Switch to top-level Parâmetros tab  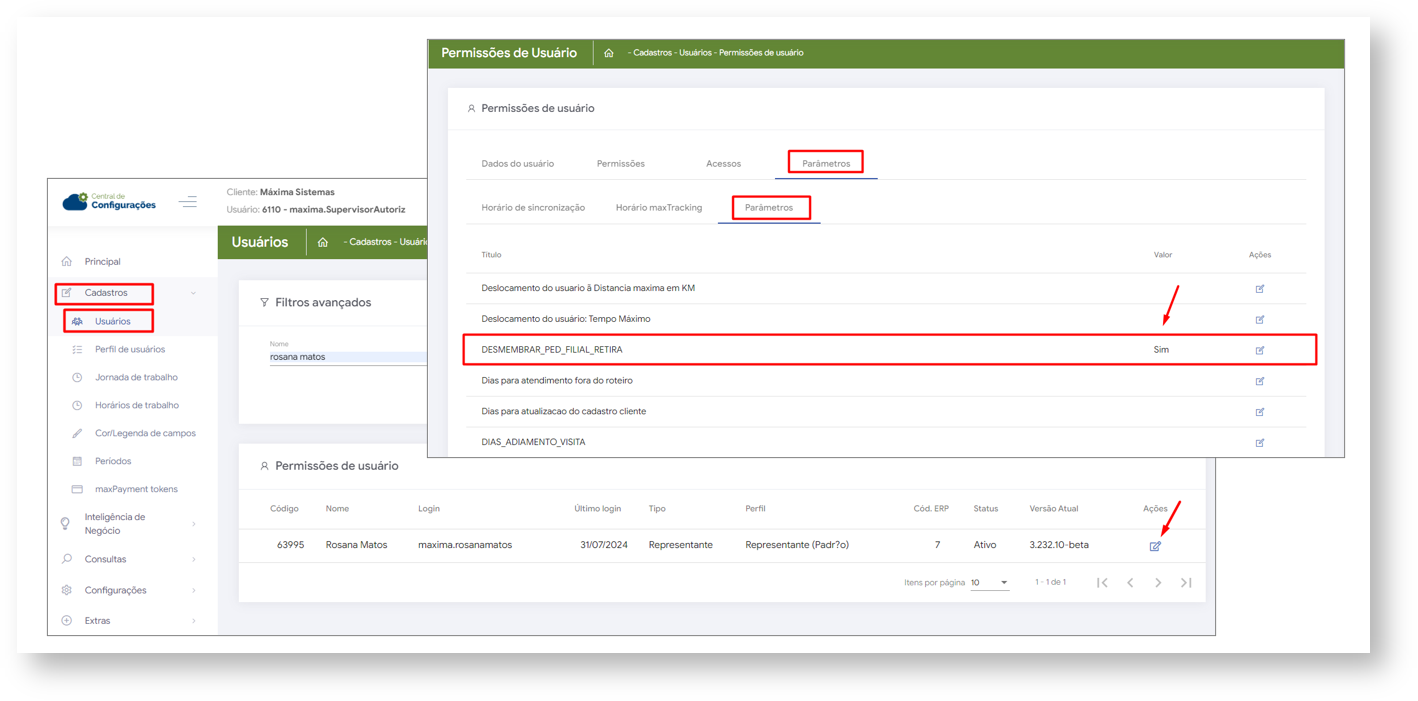pos(826,163)
